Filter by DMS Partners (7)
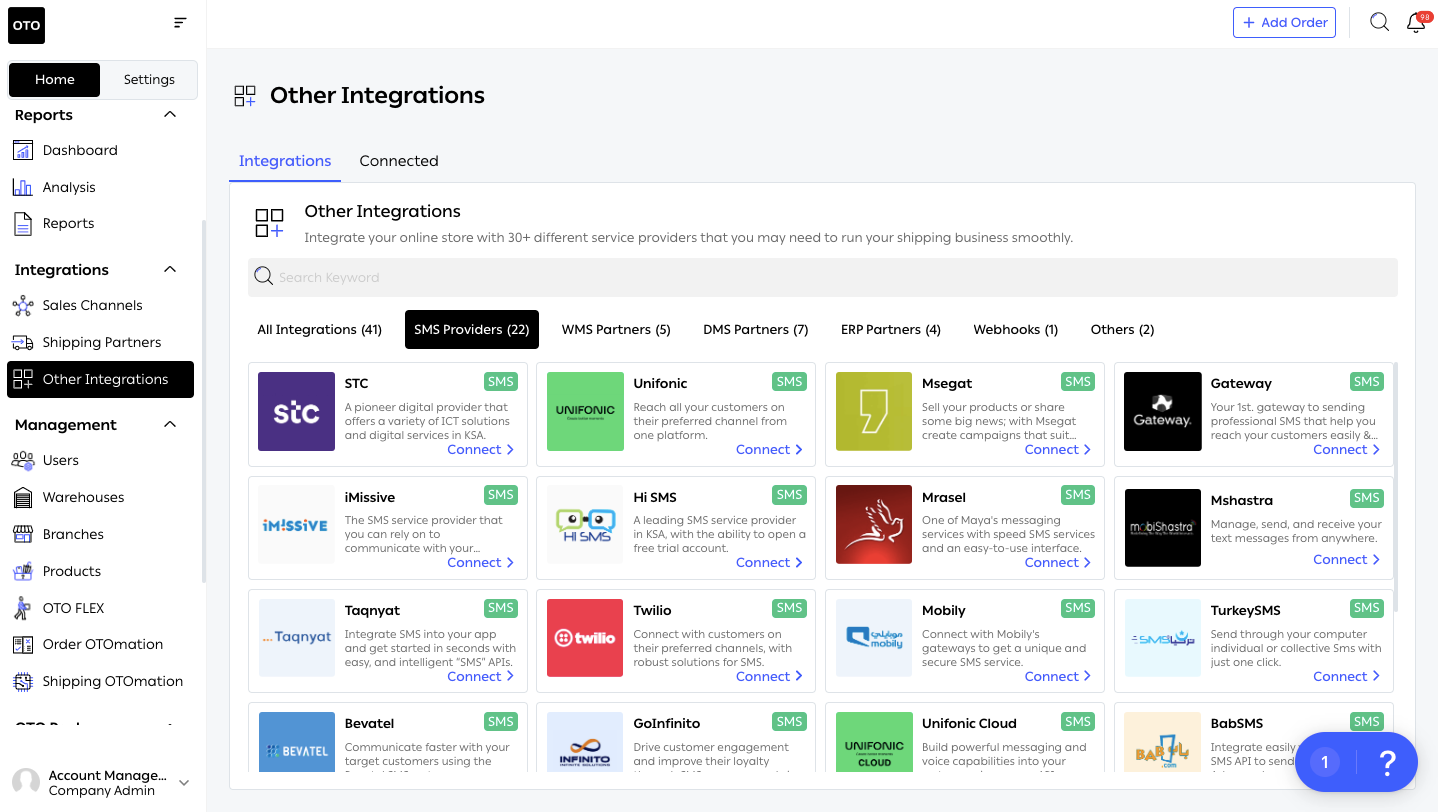 tap(756, 329)
